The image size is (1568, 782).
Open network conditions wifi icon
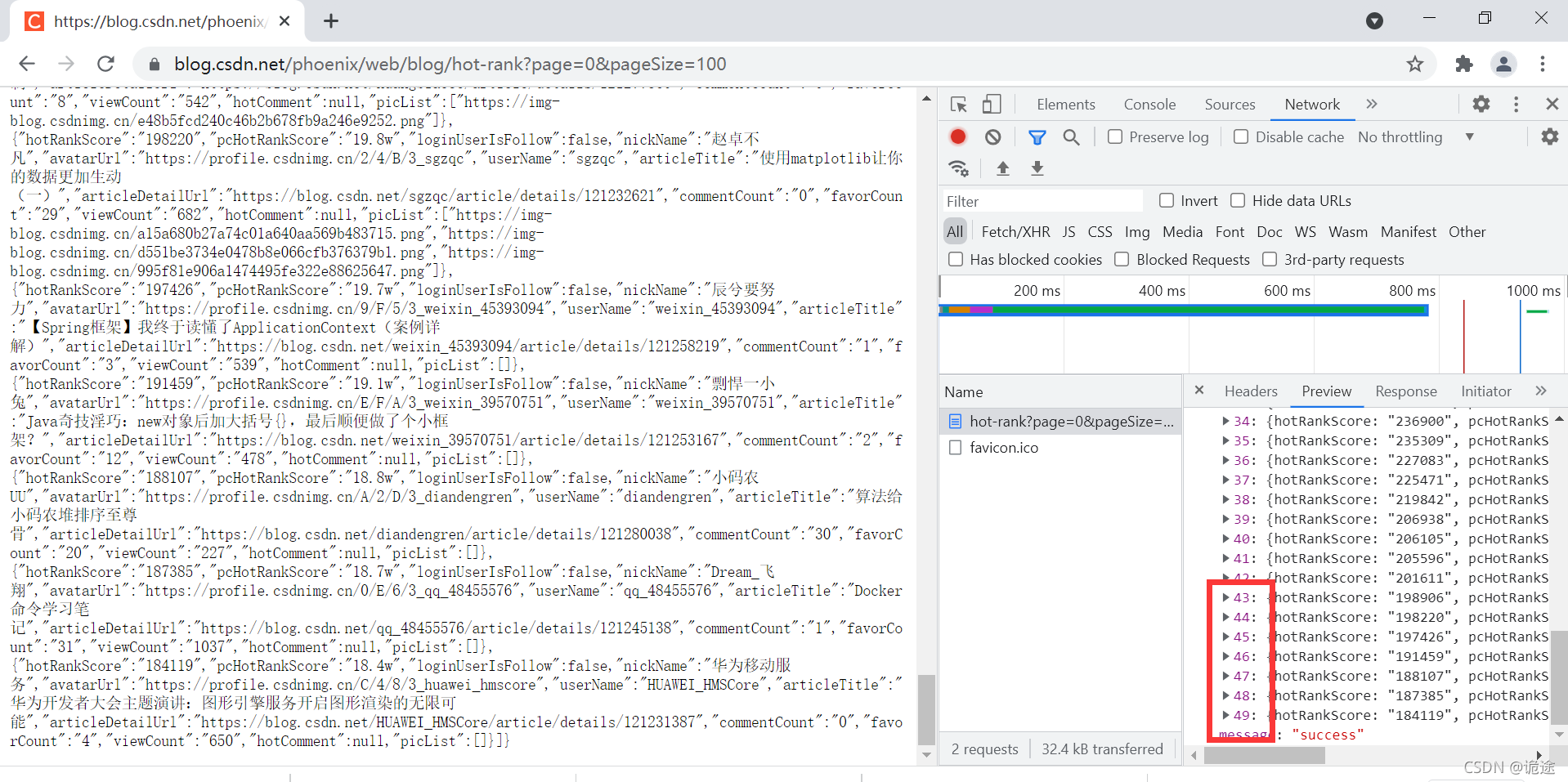(958, 168)
